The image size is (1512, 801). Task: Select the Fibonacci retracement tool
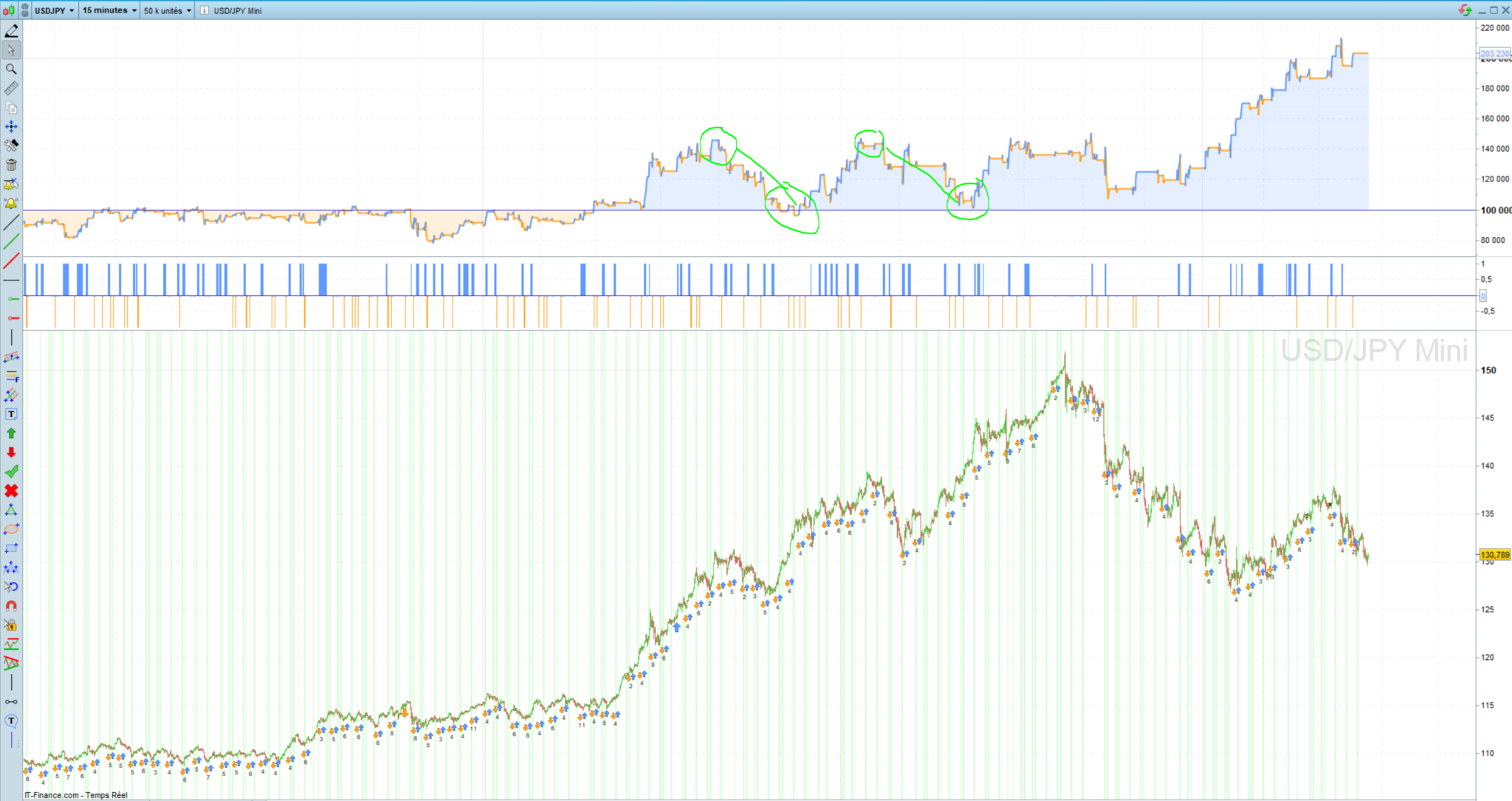pyautogui.click(x=11, y=377)
